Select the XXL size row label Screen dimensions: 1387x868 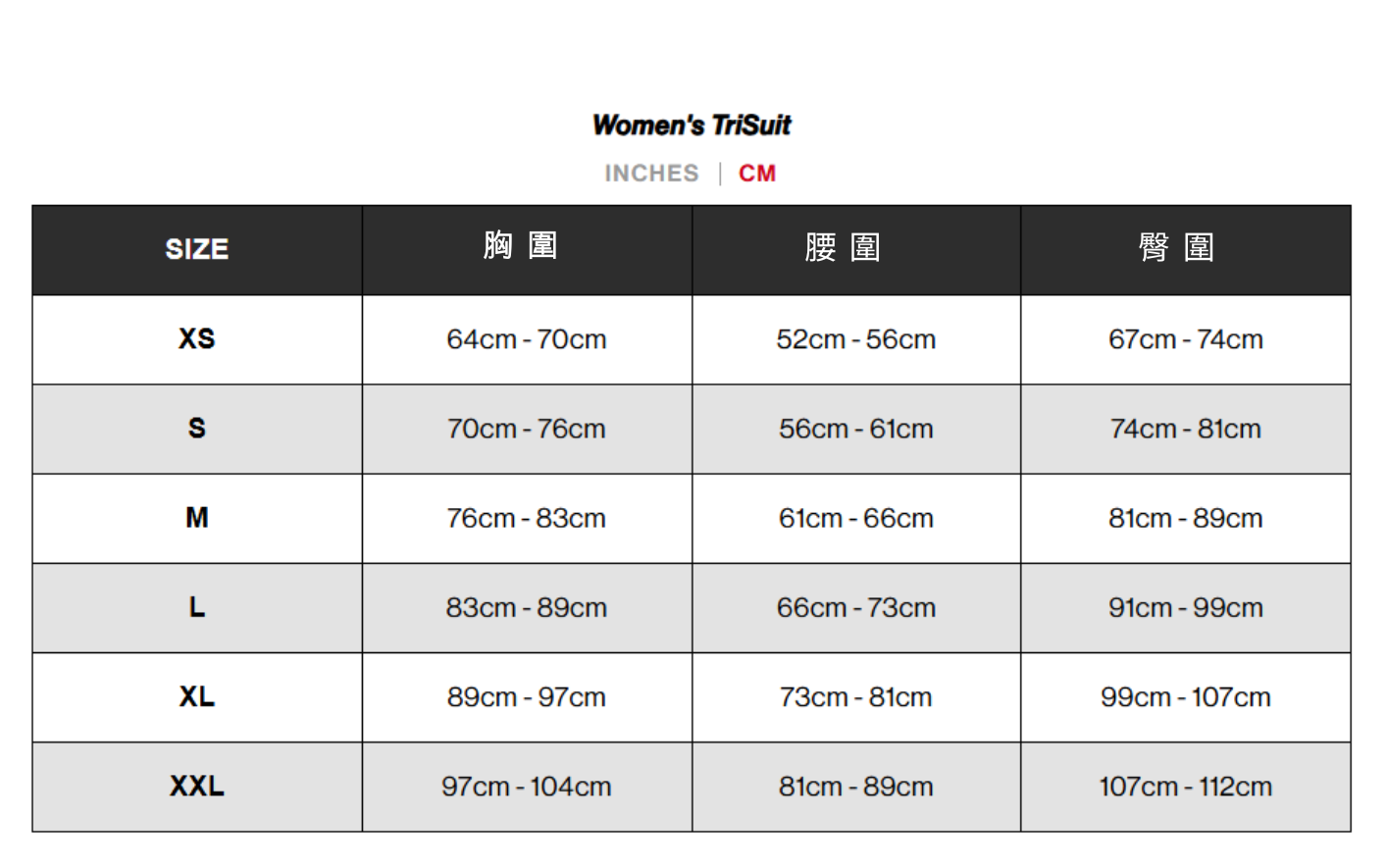[x=197, y=787]
